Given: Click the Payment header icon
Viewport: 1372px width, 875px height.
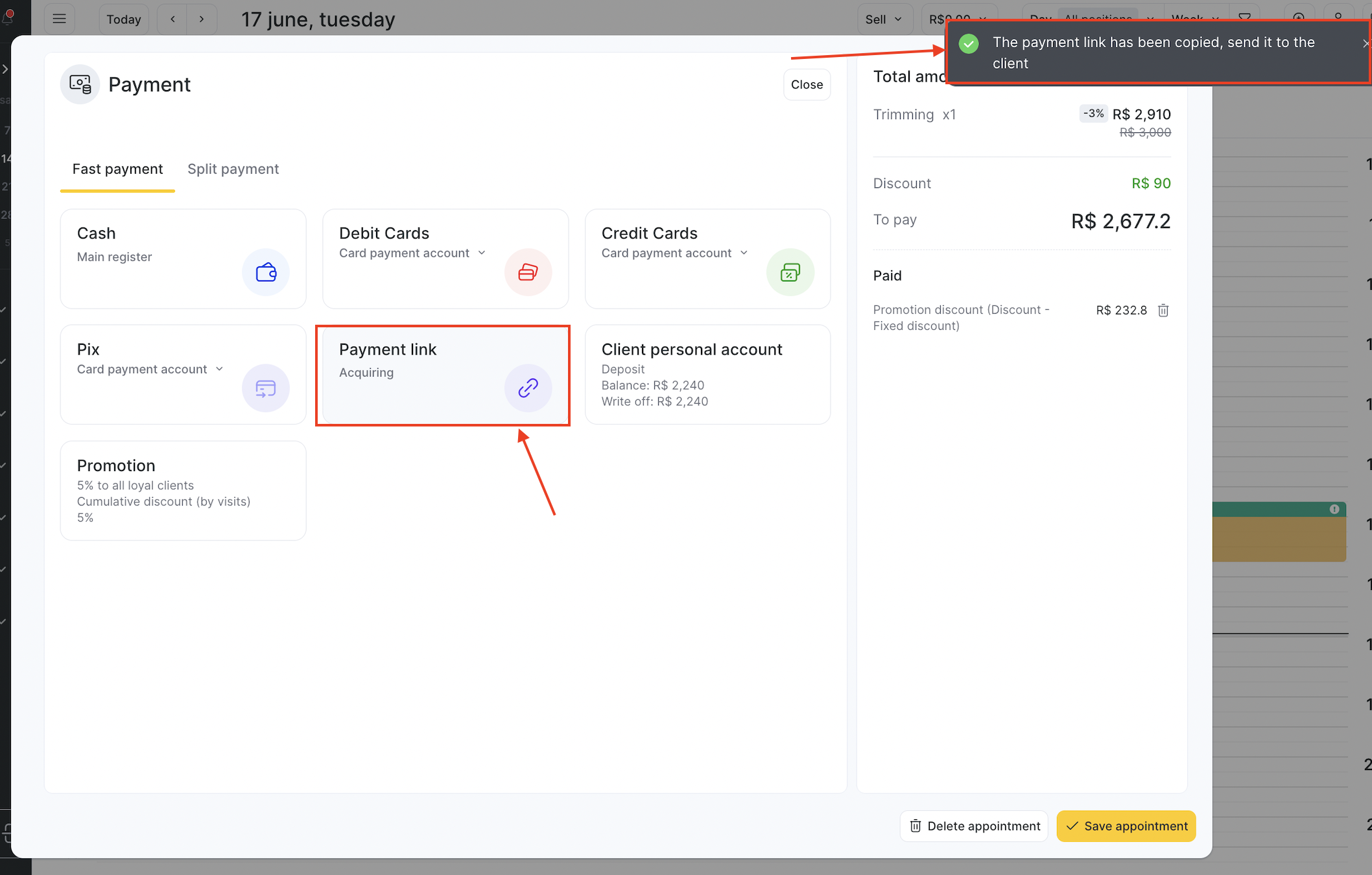Looking at the screenshot, I should 80,84.
